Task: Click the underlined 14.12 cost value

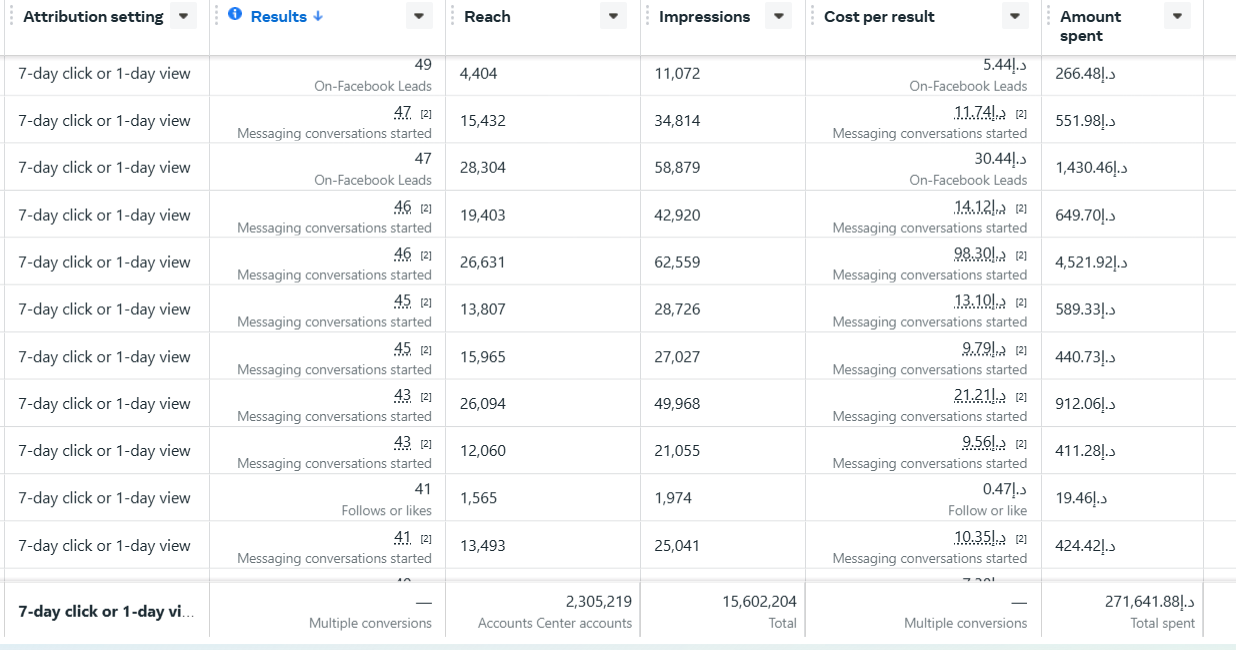Action: 980,207
